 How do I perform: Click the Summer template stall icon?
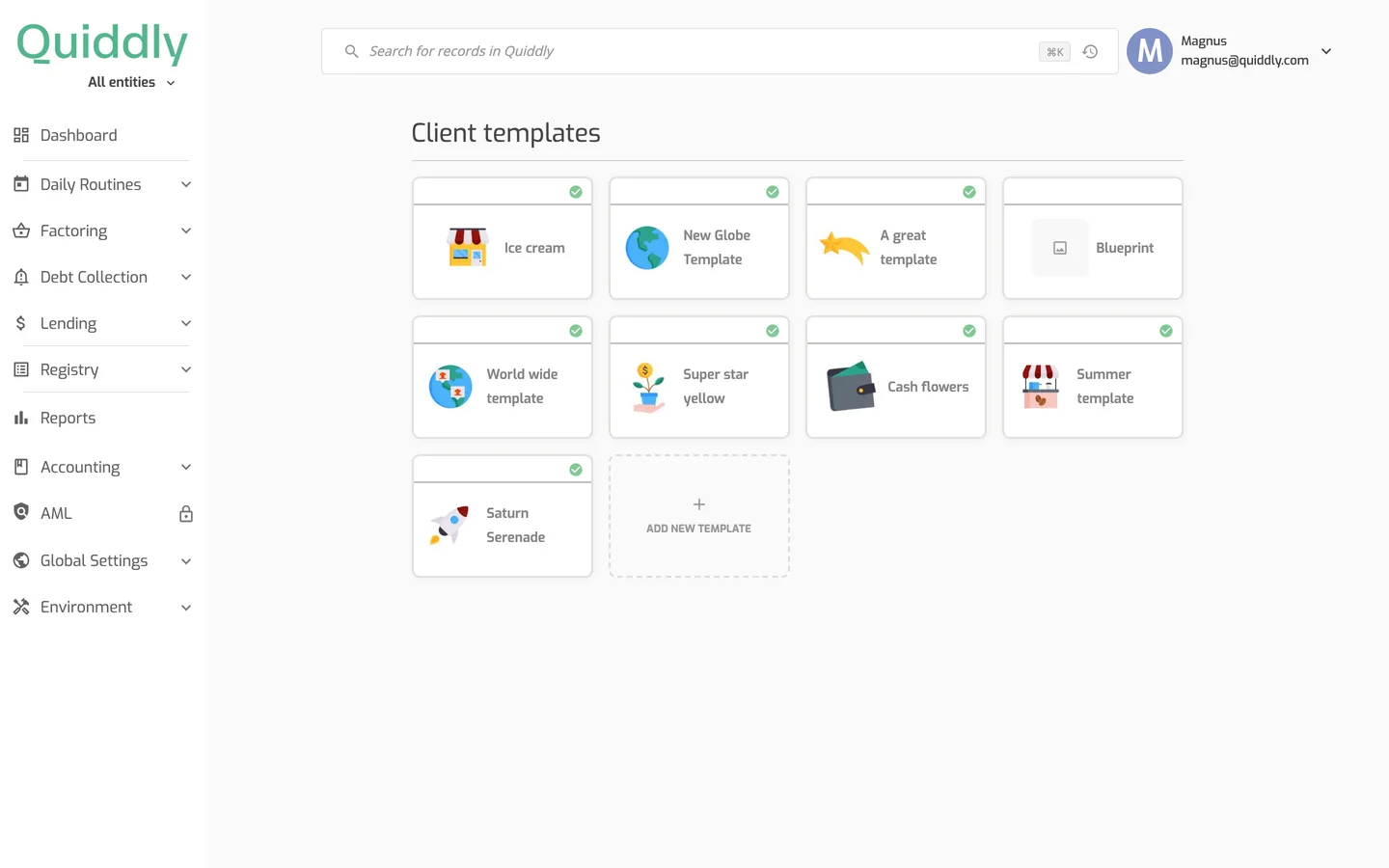click(1041, 387)
